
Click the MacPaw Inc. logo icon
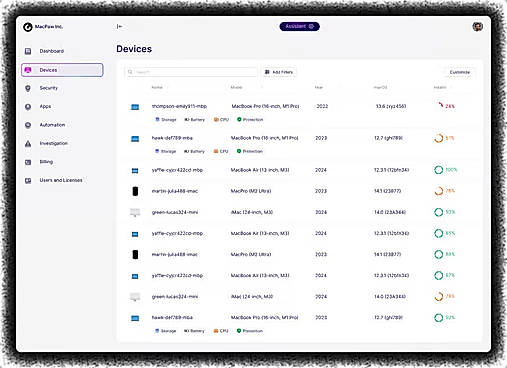[28, 27]
